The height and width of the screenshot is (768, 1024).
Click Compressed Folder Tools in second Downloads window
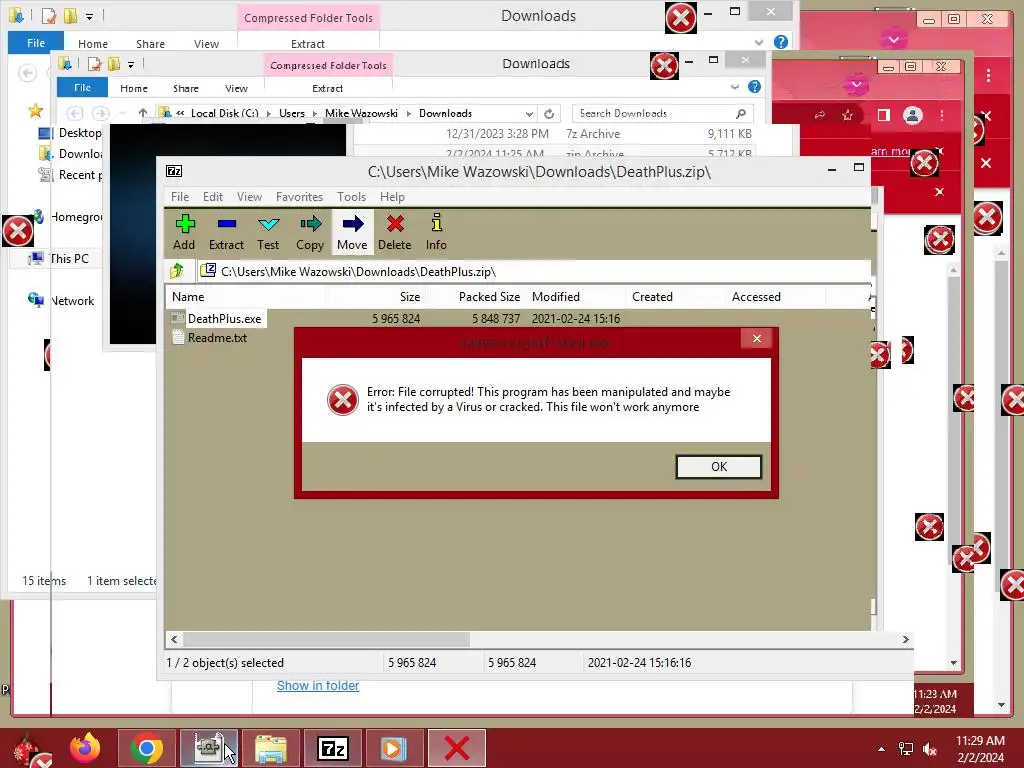pyautogui.click(x=328, y=65)
